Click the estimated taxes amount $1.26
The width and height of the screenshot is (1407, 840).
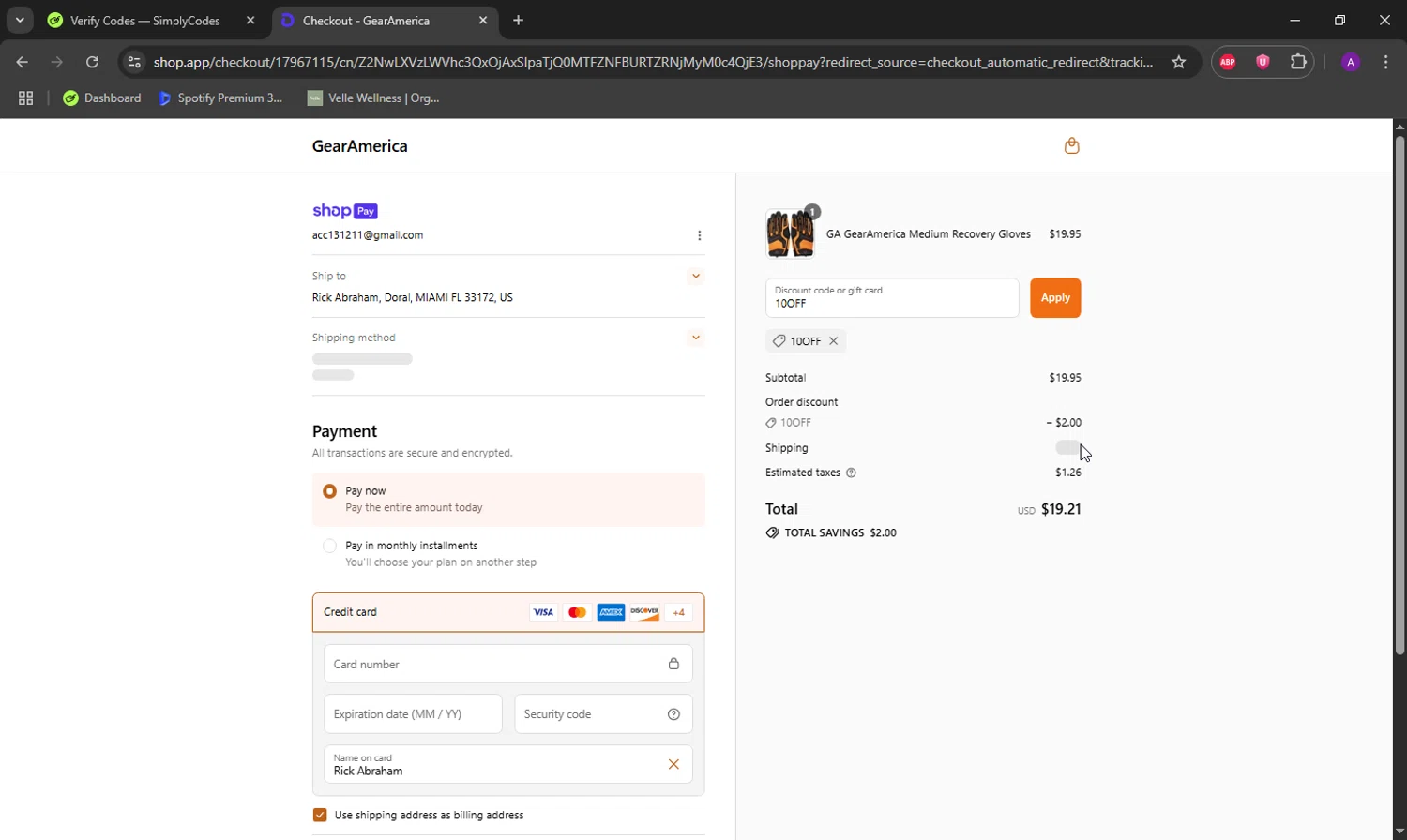pos(1068,472)
